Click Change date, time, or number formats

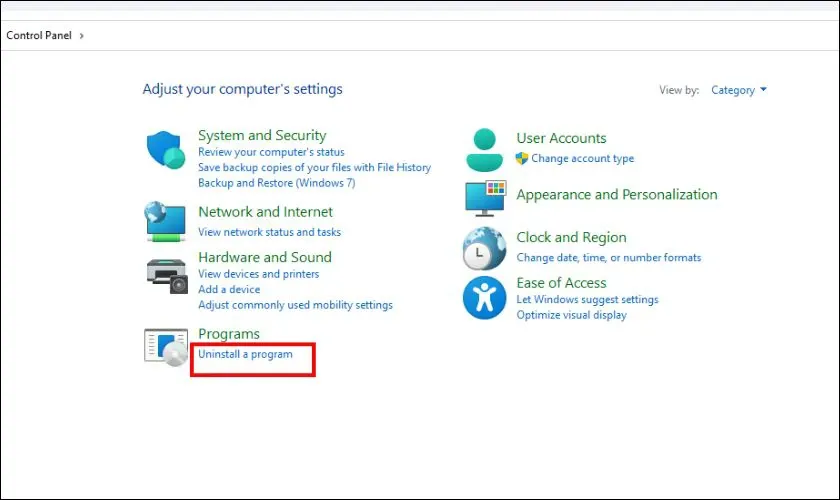(x=608, y=257)
